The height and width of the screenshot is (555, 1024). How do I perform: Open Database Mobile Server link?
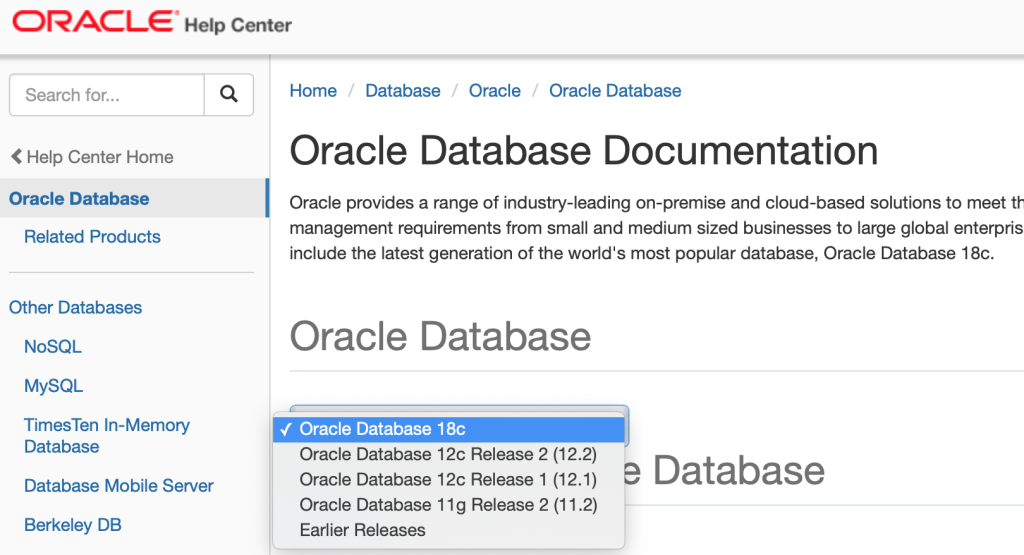pyautogui.click(x=119, y=486)
